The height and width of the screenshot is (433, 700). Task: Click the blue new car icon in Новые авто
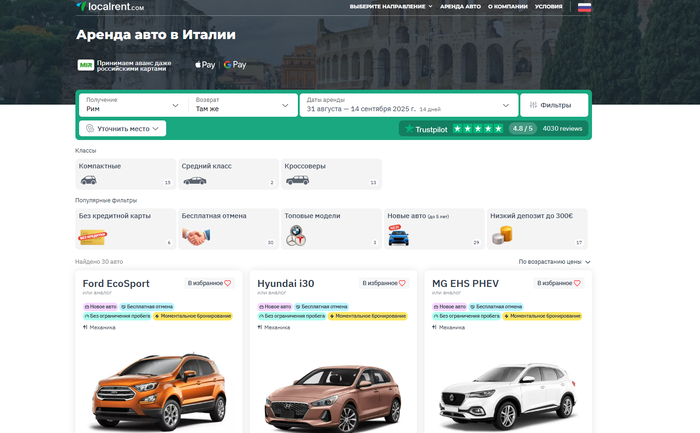click(398, 236)
